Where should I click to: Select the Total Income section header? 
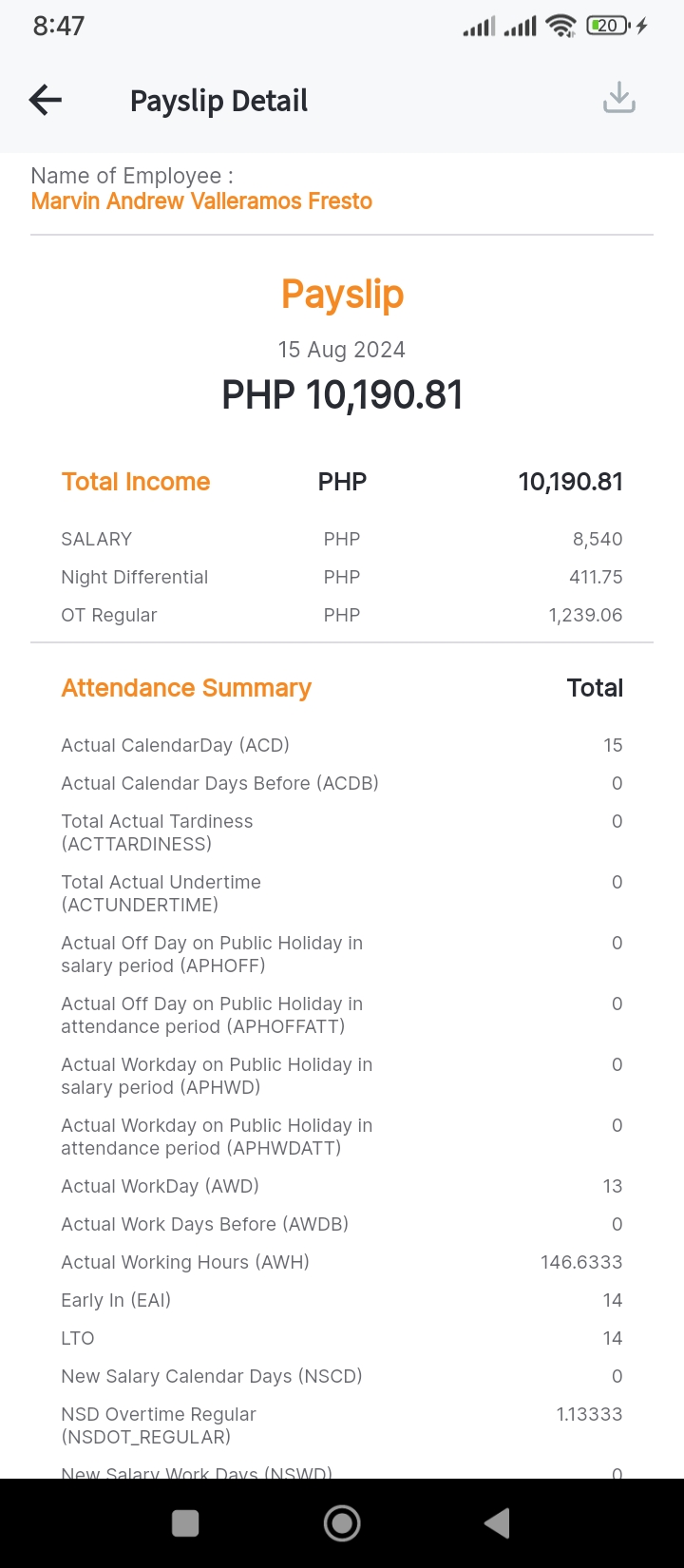[136, 482]
